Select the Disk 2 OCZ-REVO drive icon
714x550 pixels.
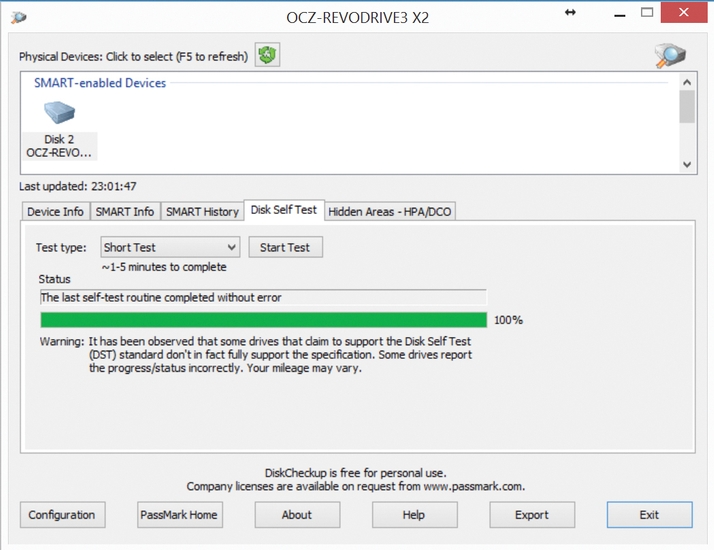point(59,130)
